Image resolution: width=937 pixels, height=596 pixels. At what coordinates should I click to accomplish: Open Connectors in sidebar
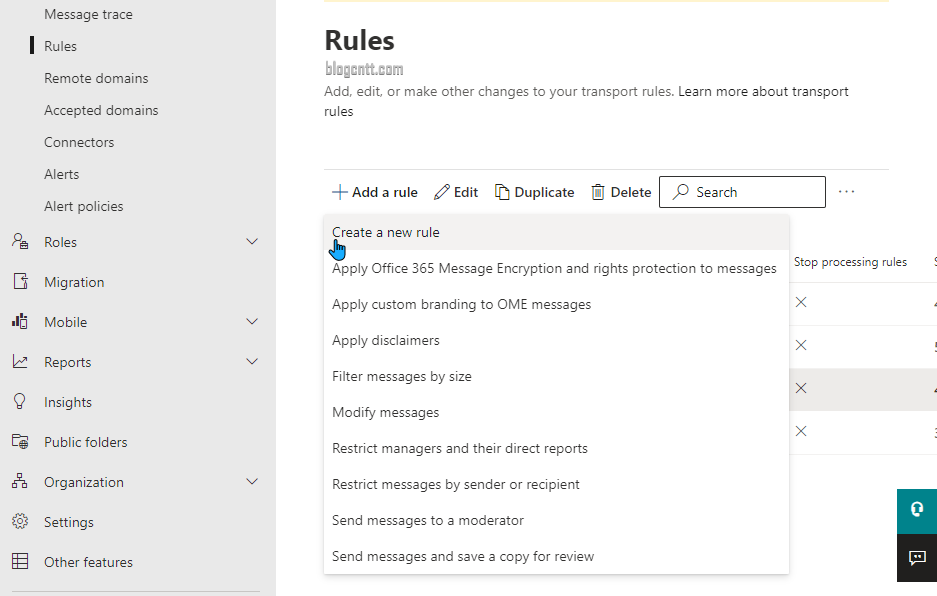[79, 142]
